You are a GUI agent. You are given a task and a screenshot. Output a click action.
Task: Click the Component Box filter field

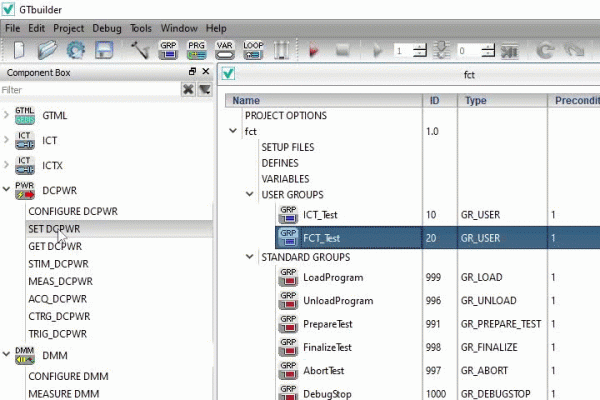click(x=88, y=90)
